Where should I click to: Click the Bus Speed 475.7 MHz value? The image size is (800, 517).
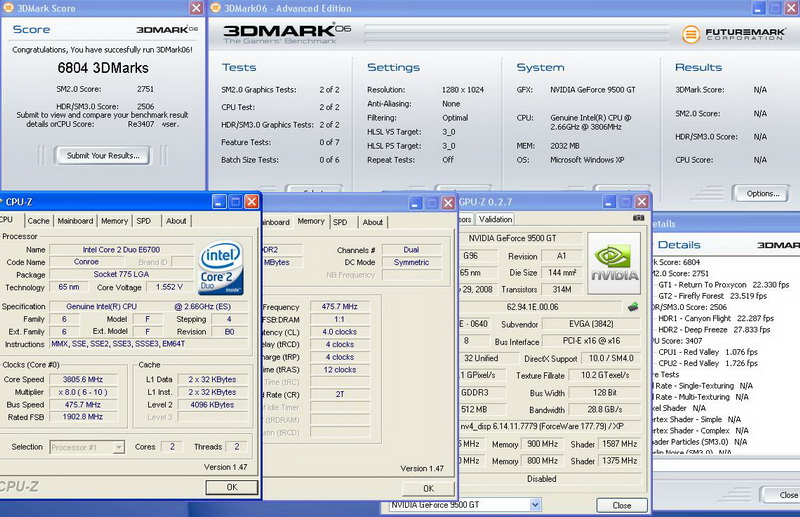pos(83,404)
